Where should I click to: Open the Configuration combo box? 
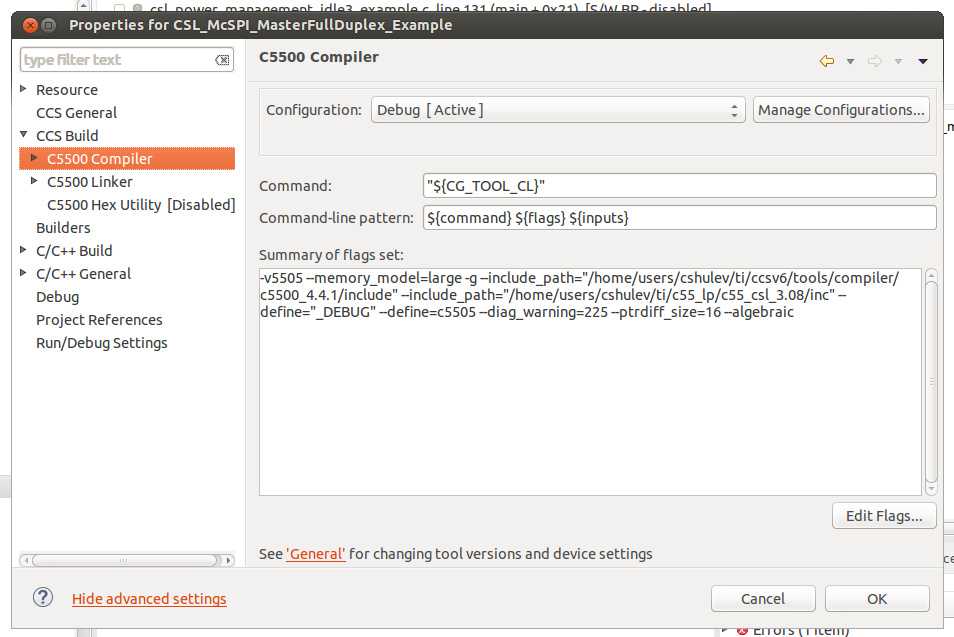(x=558, y=110)
